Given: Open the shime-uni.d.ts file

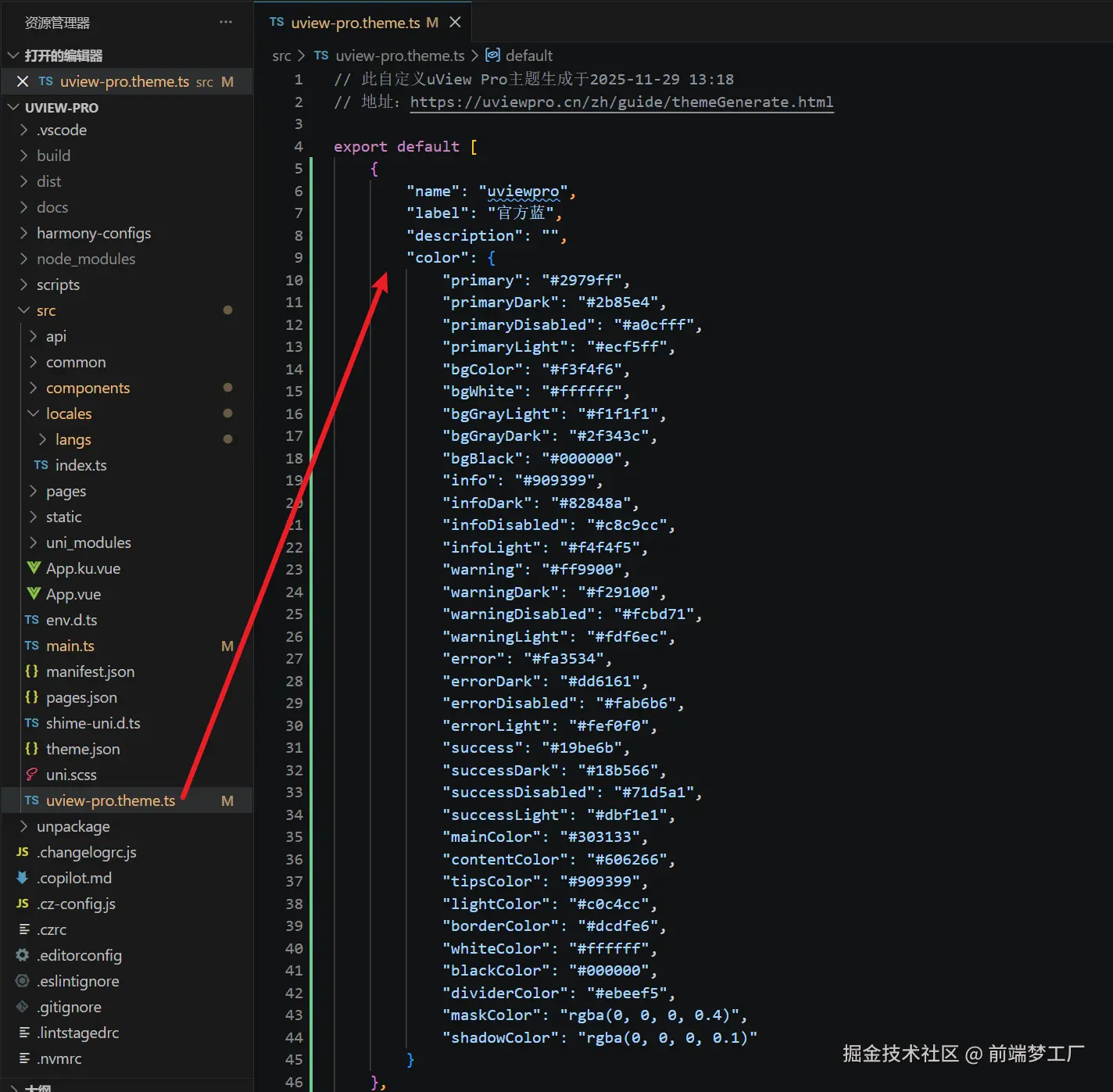Looking at the screenshot, I should point(127,723).
